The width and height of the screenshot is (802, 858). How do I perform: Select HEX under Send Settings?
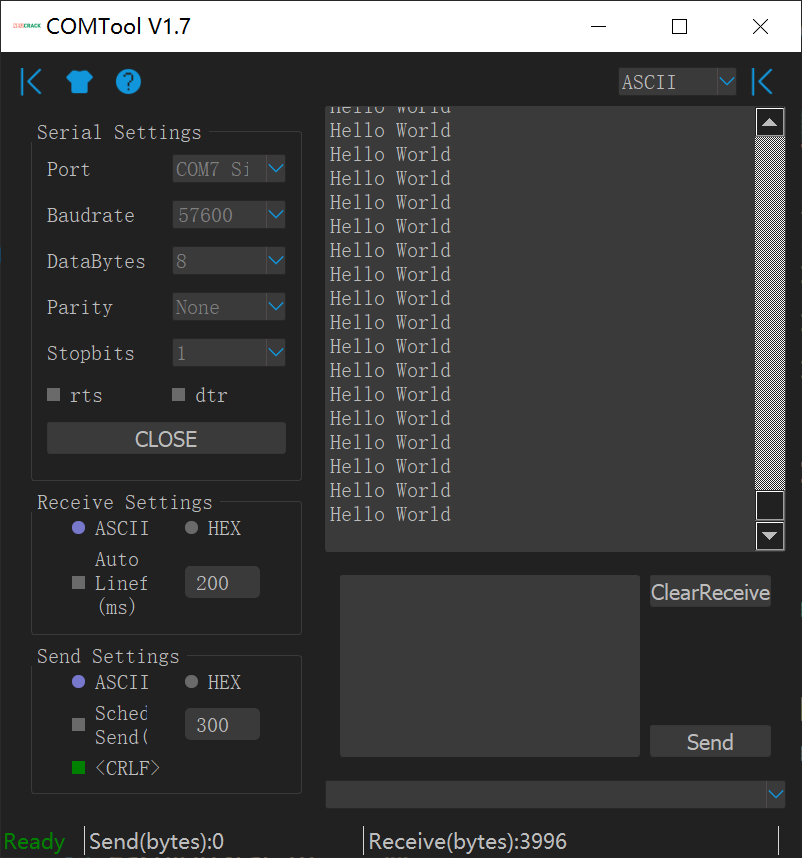(192, 682)
